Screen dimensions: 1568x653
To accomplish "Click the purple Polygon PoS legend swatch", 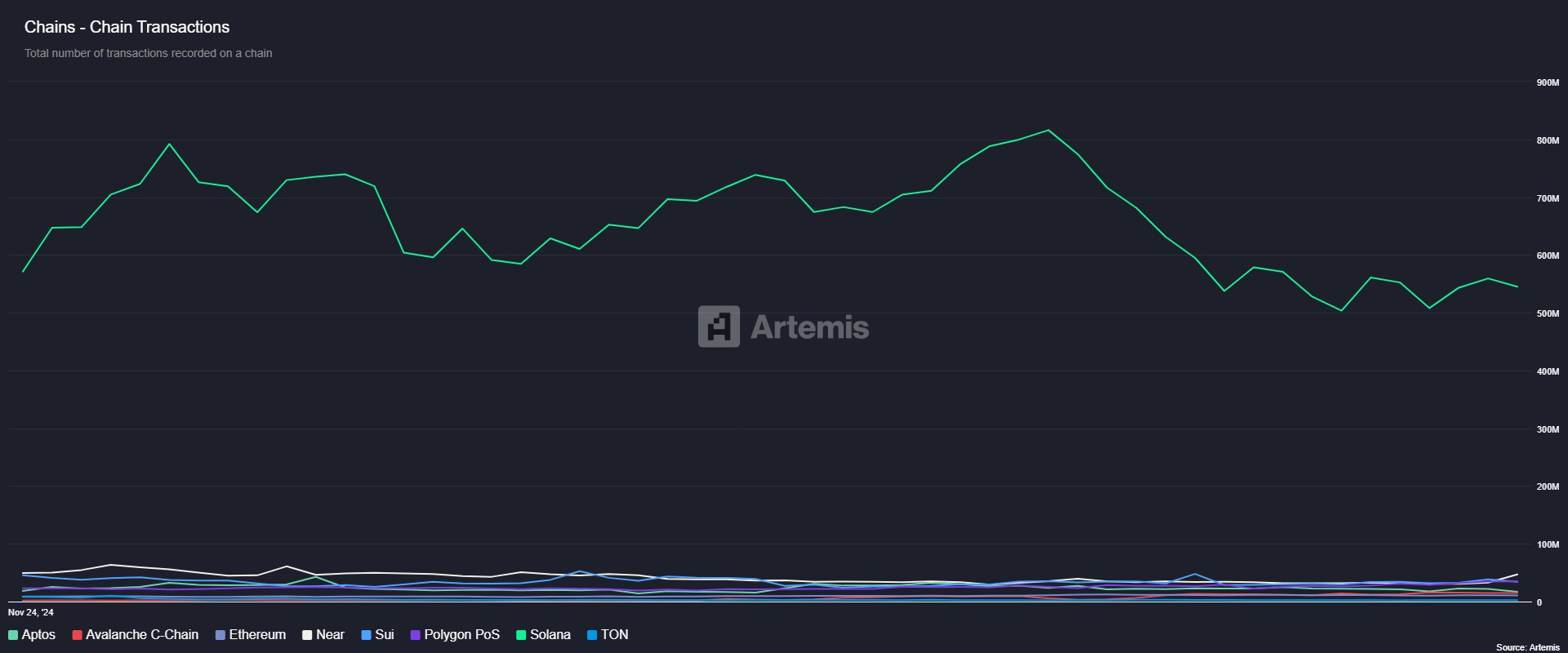I will click(415, 635).
